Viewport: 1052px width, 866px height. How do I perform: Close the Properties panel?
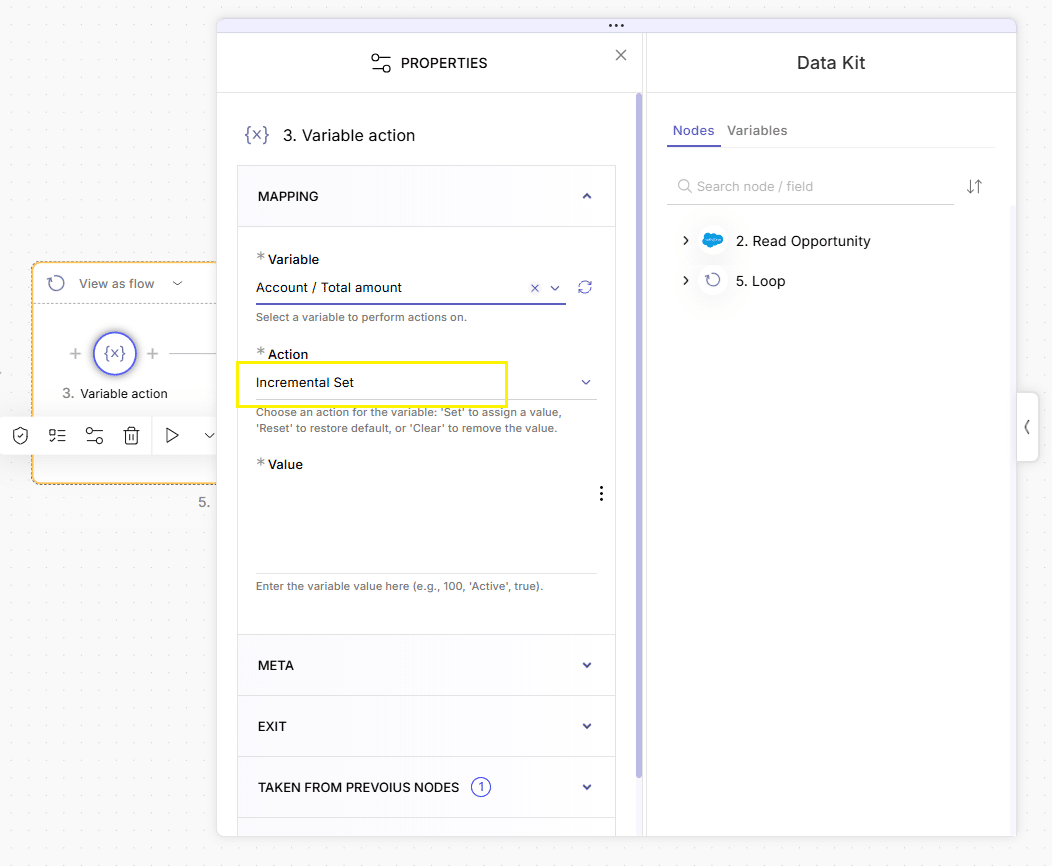621,55
